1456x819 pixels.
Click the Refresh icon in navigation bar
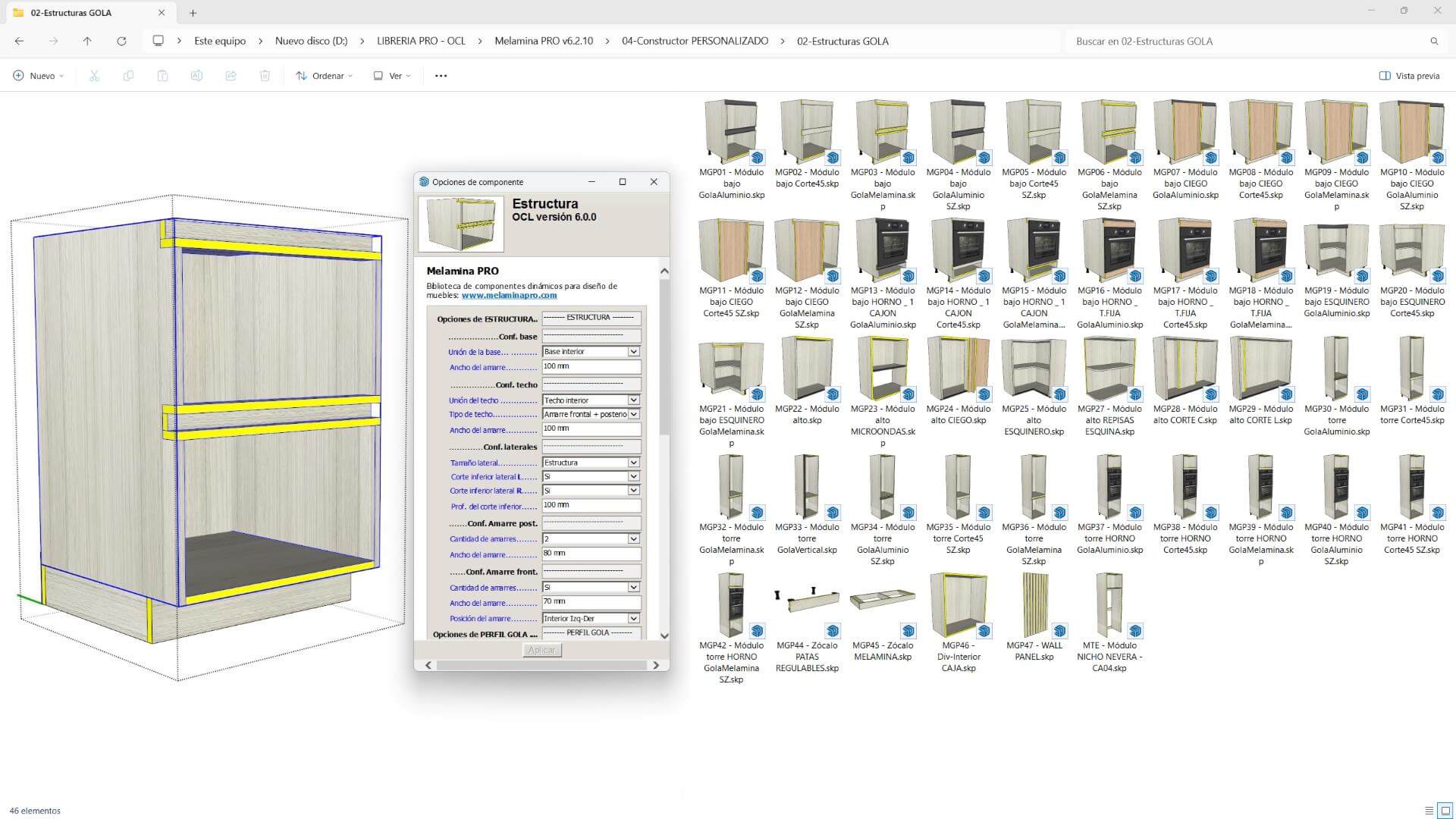tap(121, 41)
